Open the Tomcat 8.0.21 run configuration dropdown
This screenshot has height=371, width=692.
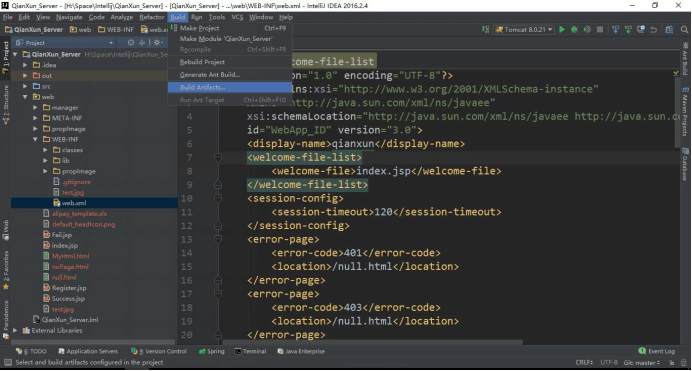point(524,30)
